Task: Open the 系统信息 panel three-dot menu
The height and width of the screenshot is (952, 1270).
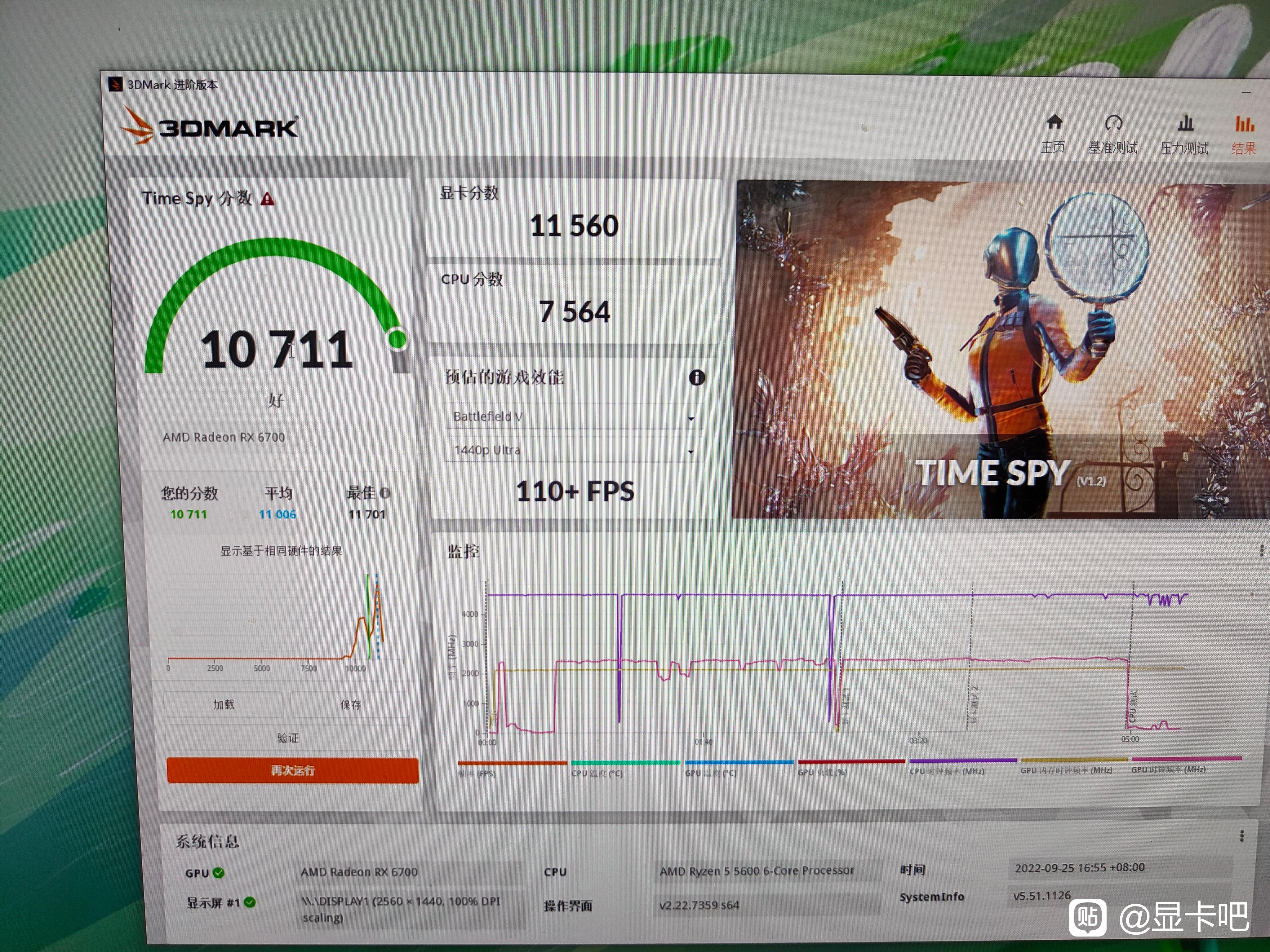Action: pyautogui.click(x=1241, y=836)
